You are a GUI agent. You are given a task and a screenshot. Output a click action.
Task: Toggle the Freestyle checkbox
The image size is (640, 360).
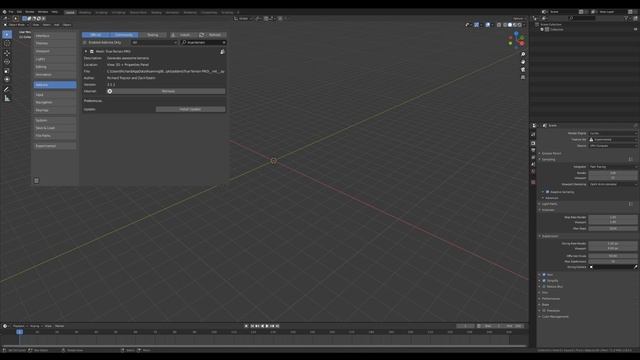click(x=544, y=311)
